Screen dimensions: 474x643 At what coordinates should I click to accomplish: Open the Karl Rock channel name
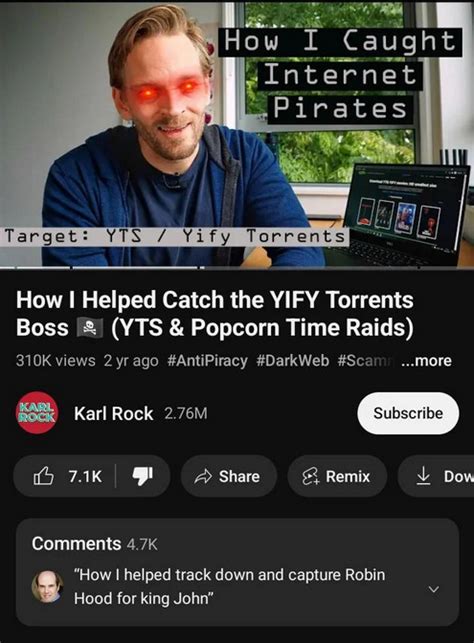tap(114, 413)
